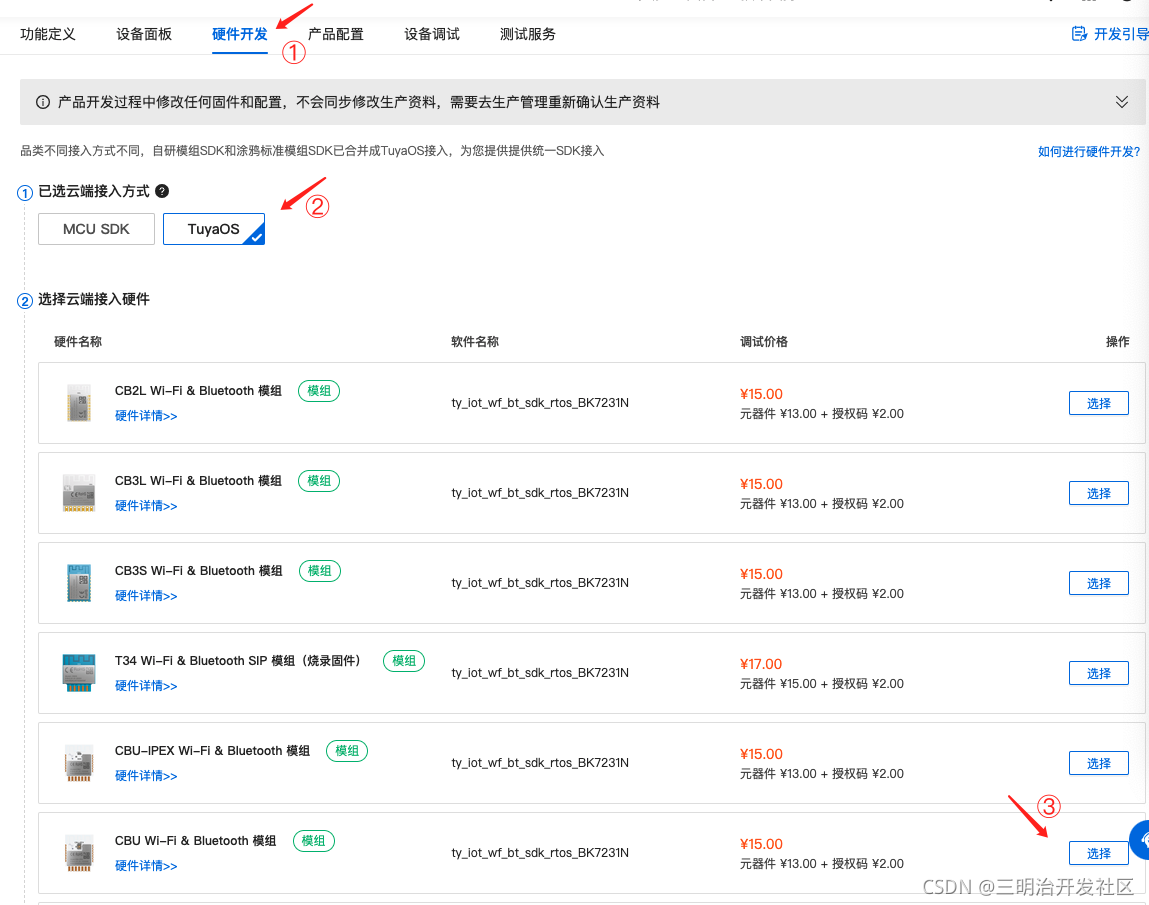Click 选择 for T34 SIP module
This screenshot has height=905, width=1149.
pos(1098,673)
